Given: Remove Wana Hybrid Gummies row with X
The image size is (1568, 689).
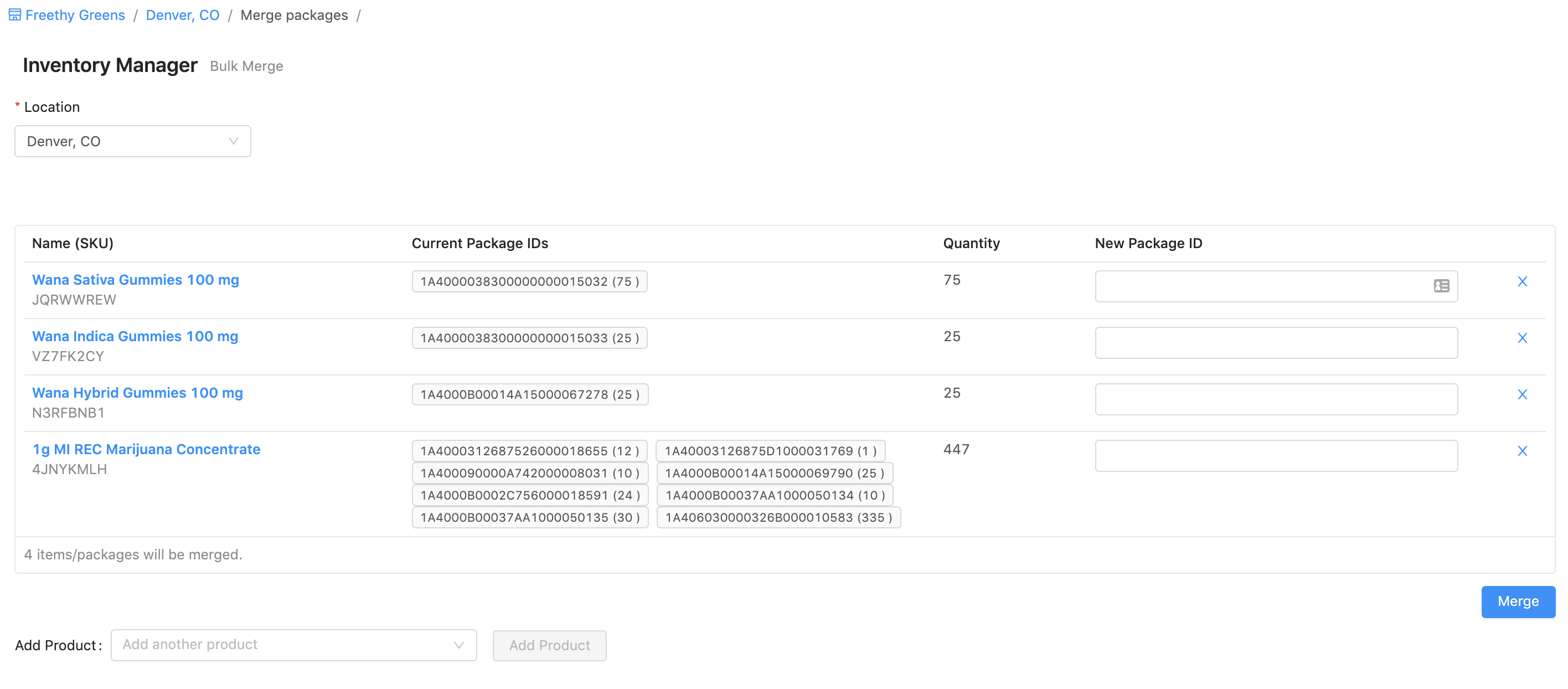Looking at the screenshot, I should point(1521,394).
